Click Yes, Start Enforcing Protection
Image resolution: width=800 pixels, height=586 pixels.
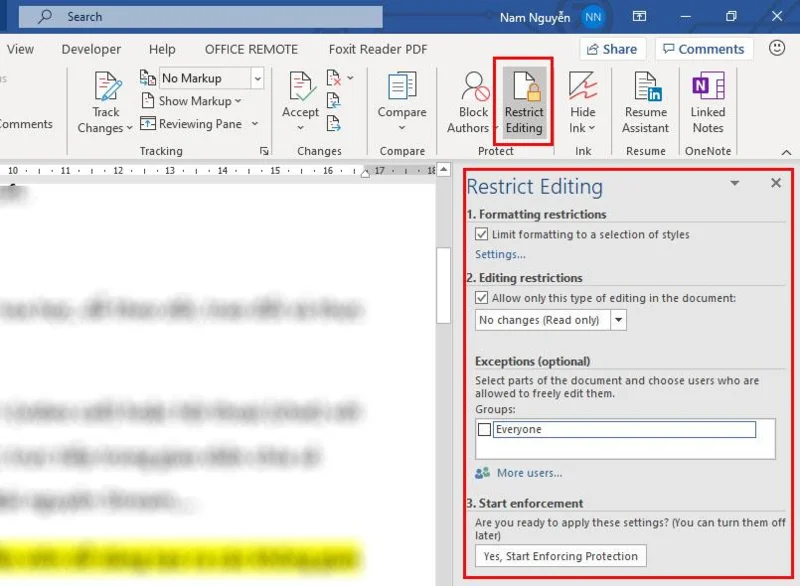(561, 556)
